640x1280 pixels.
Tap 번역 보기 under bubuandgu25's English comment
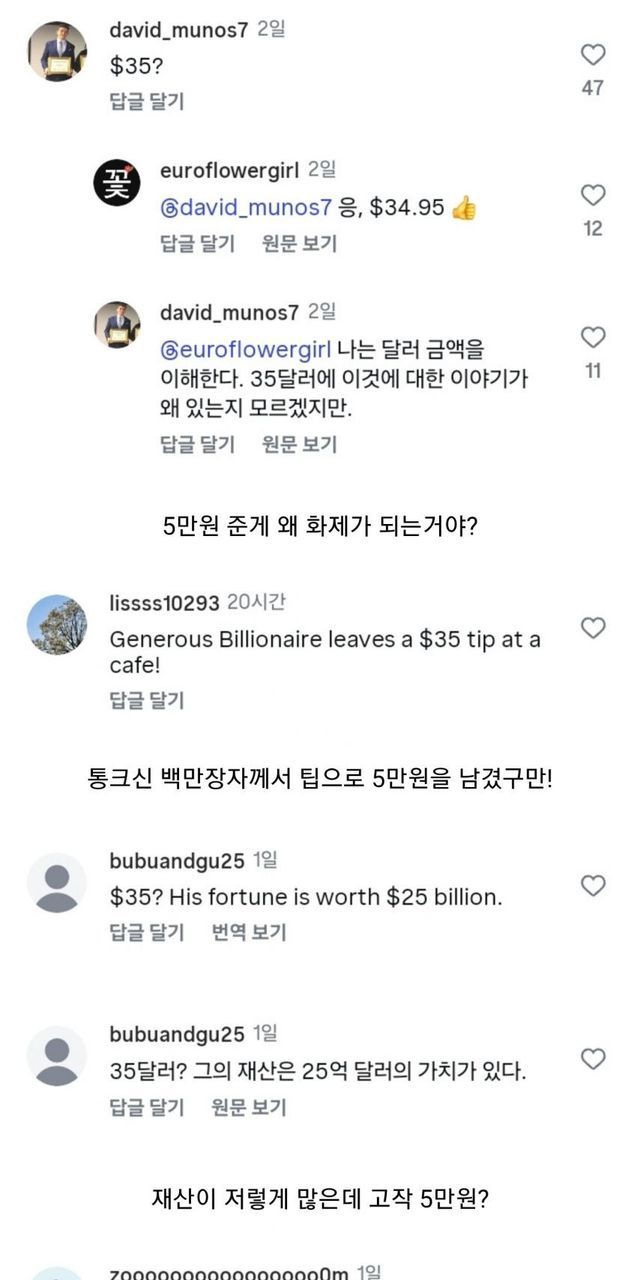(249, 933)
